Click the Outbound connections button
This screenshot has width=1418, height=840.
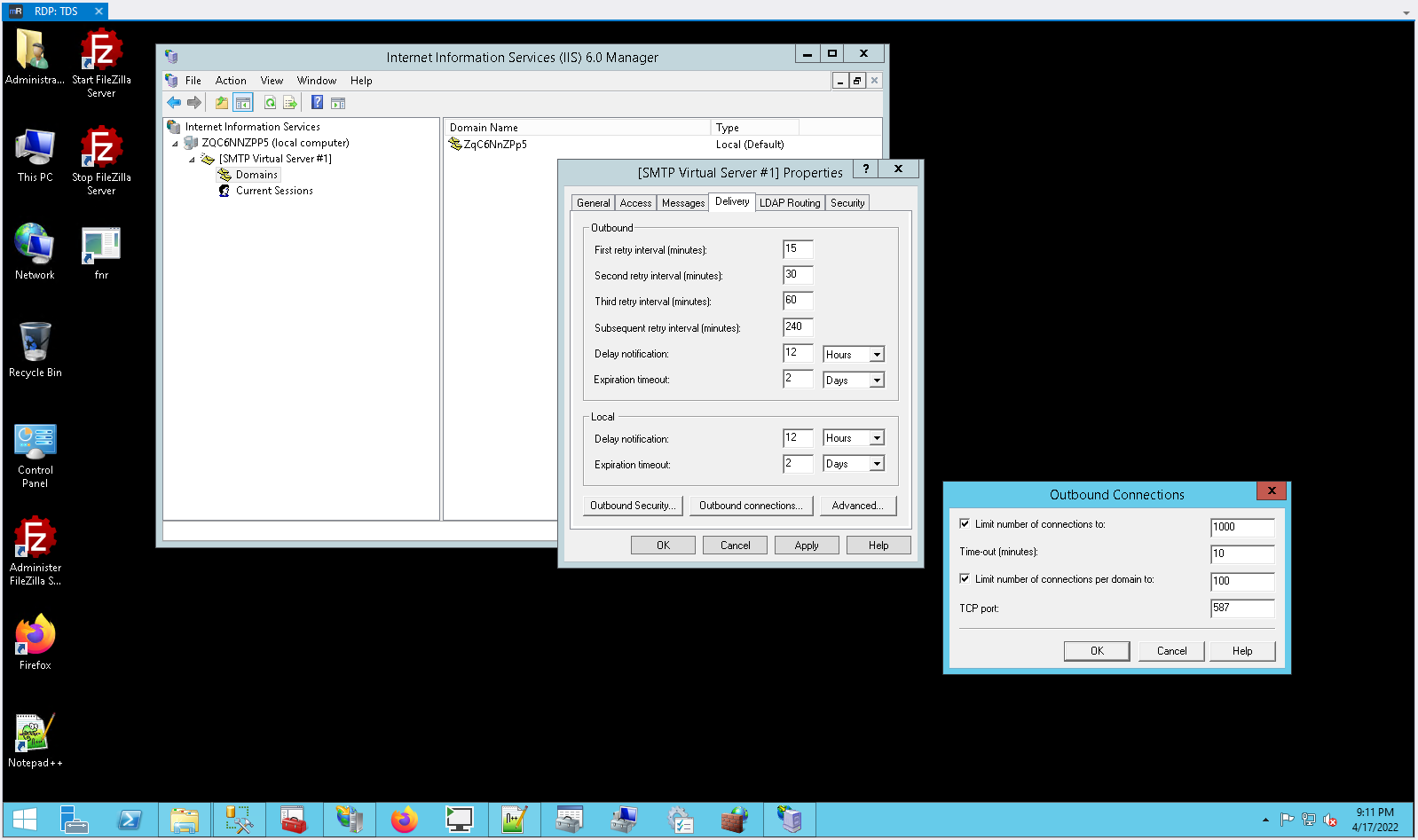tap(751, 506)
